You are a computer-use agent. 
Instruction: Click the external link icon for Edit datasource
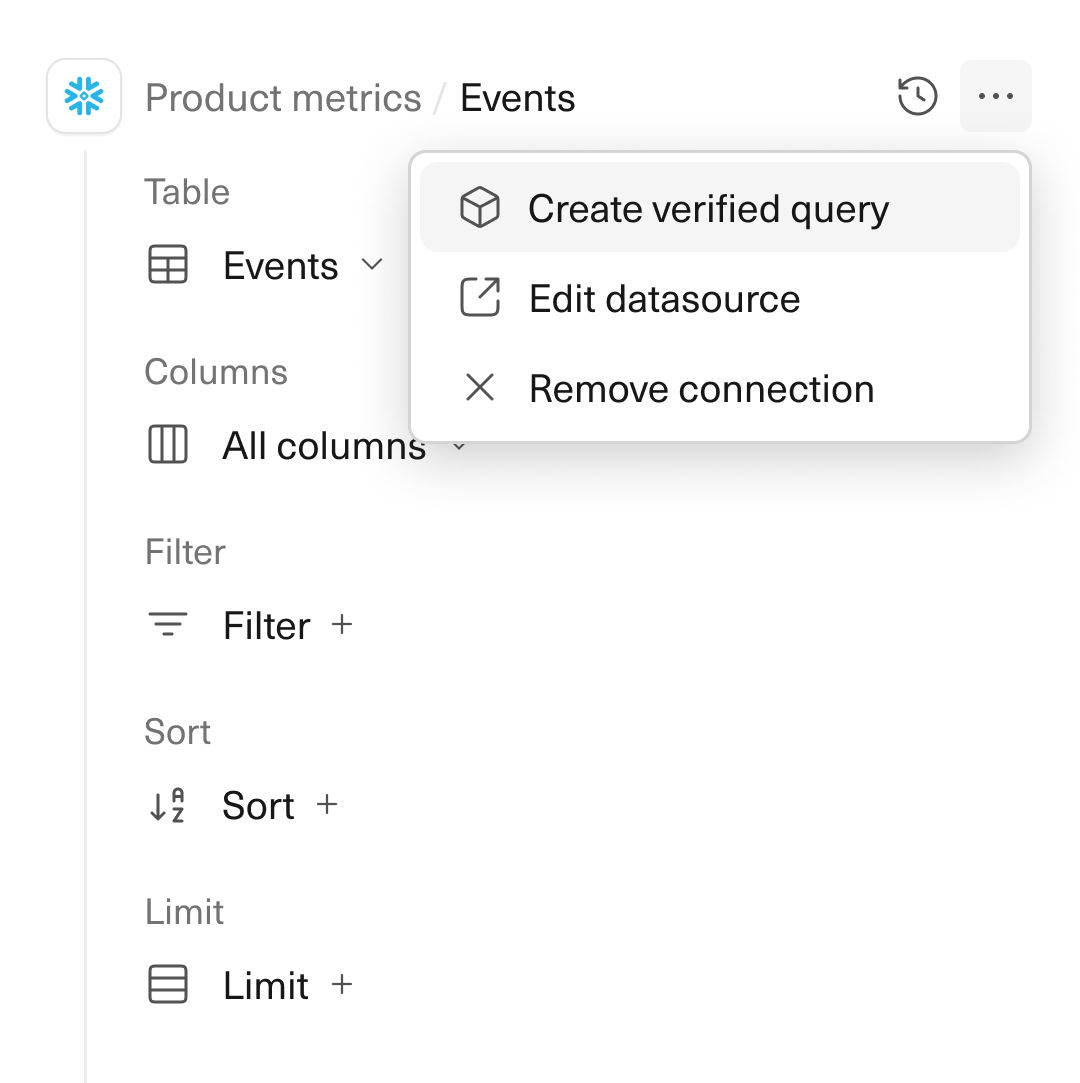click(480, 299)
